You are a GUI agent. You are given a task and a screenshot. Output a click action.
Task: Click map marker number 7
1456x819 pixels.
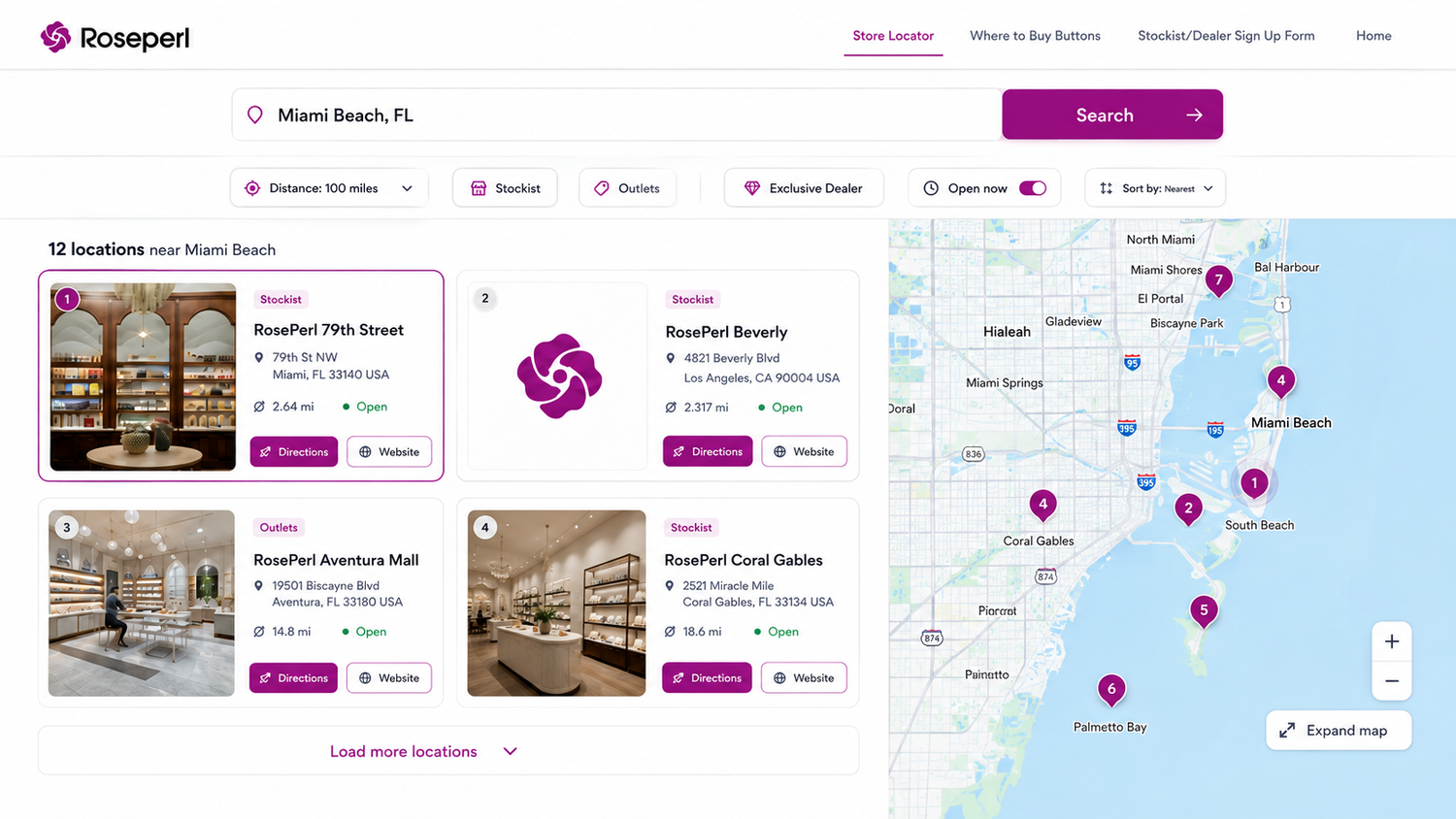(x=1219, y=281)
